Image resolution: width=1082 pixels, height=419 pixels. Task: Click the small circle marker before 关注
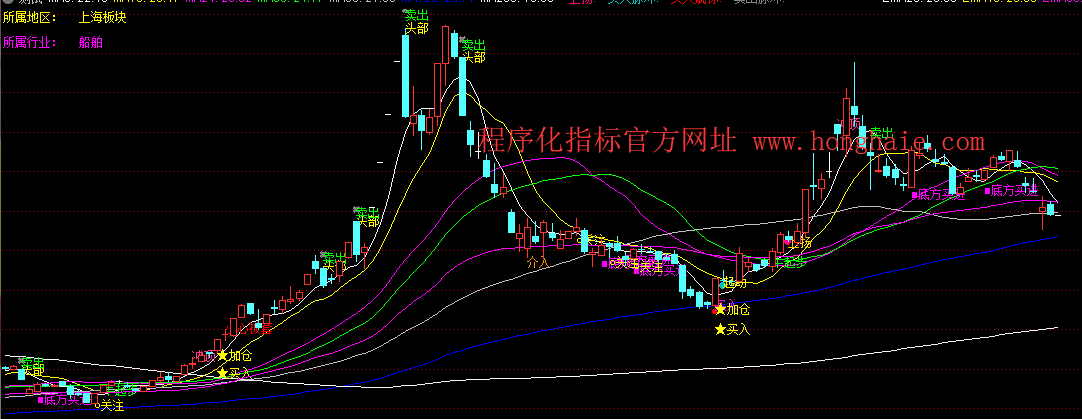96,405
